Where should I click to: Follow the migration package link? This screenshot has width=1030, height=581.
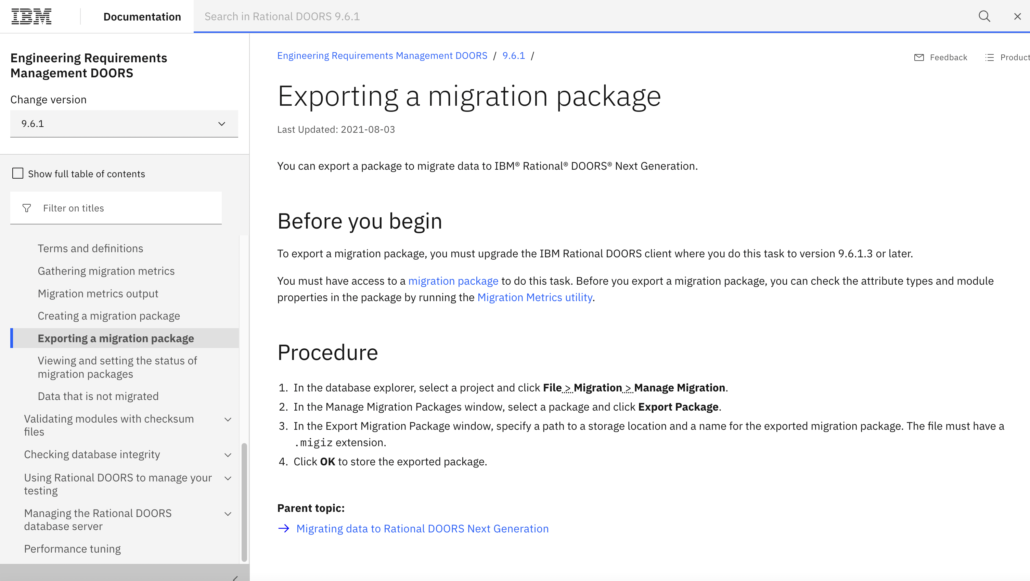click(453, 281)
